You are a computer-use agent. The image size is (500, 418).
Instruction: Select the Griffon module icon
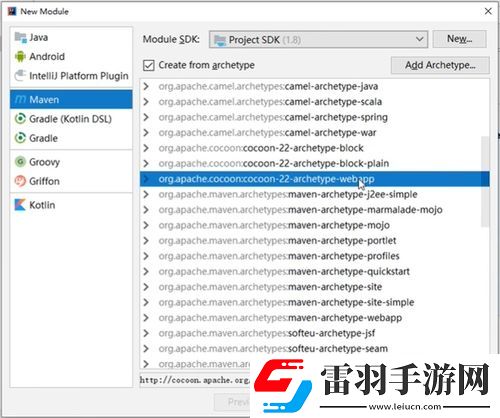pyautogui.click(x=20, y=181)
